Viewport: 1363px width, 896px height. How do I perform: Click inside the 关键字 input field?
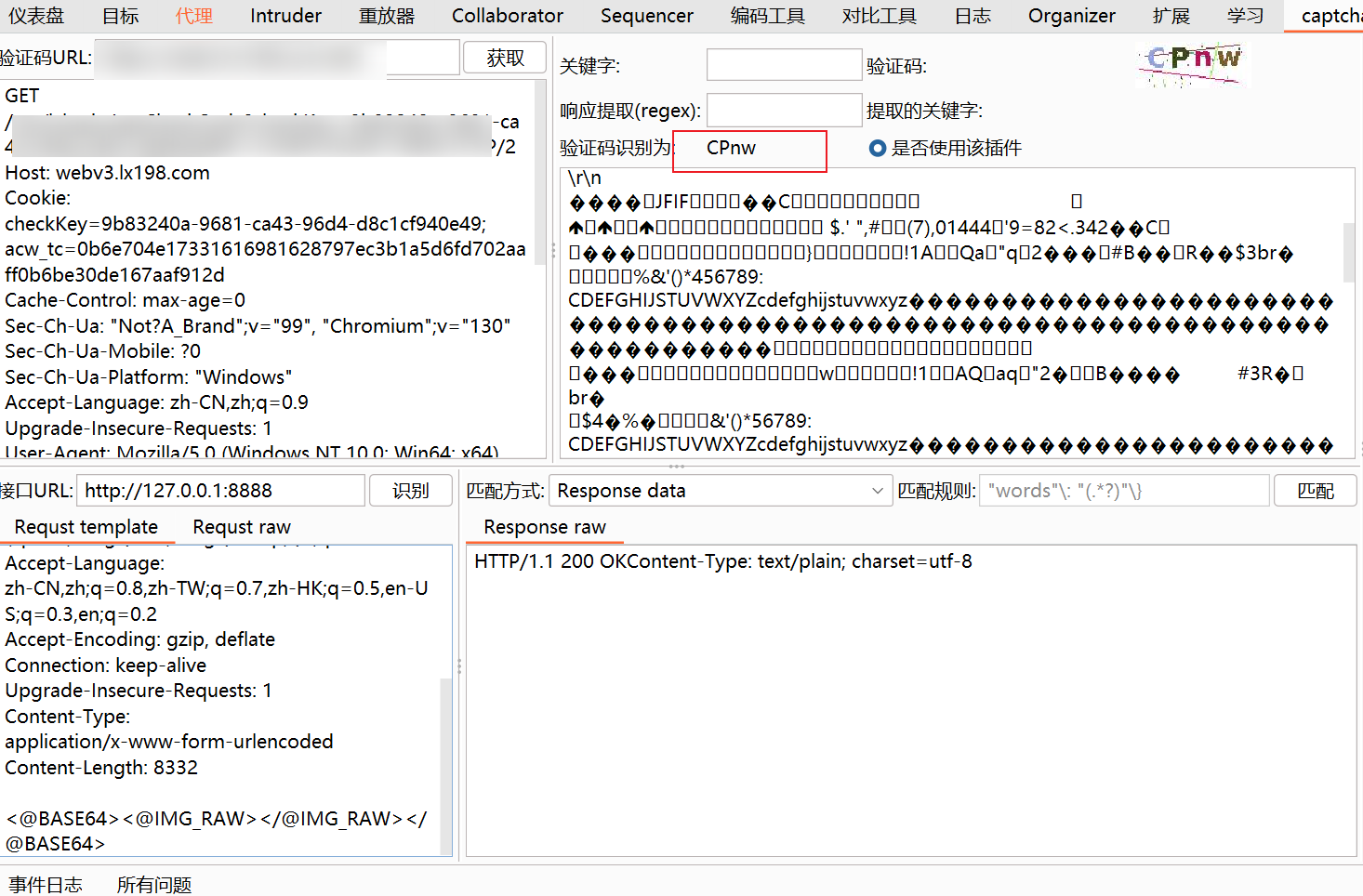(784, 64)
